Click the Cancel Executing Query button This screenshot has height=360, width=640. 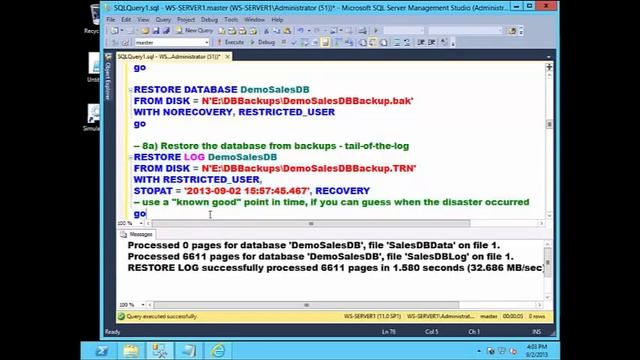[x=284, y=42]
